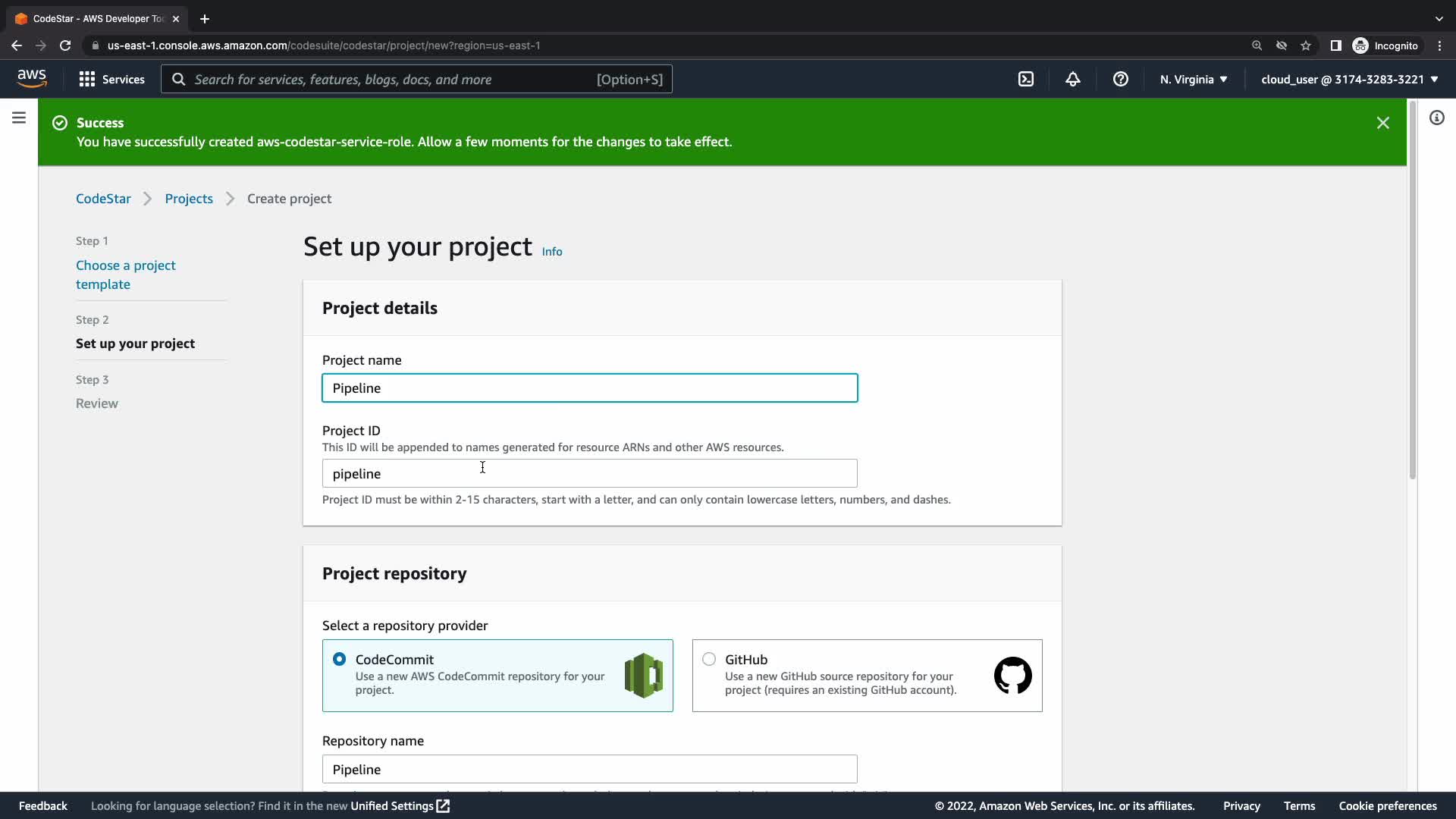Click the Project ID input field
This screenshot has width=1456, height=819.
coord(589,473)
